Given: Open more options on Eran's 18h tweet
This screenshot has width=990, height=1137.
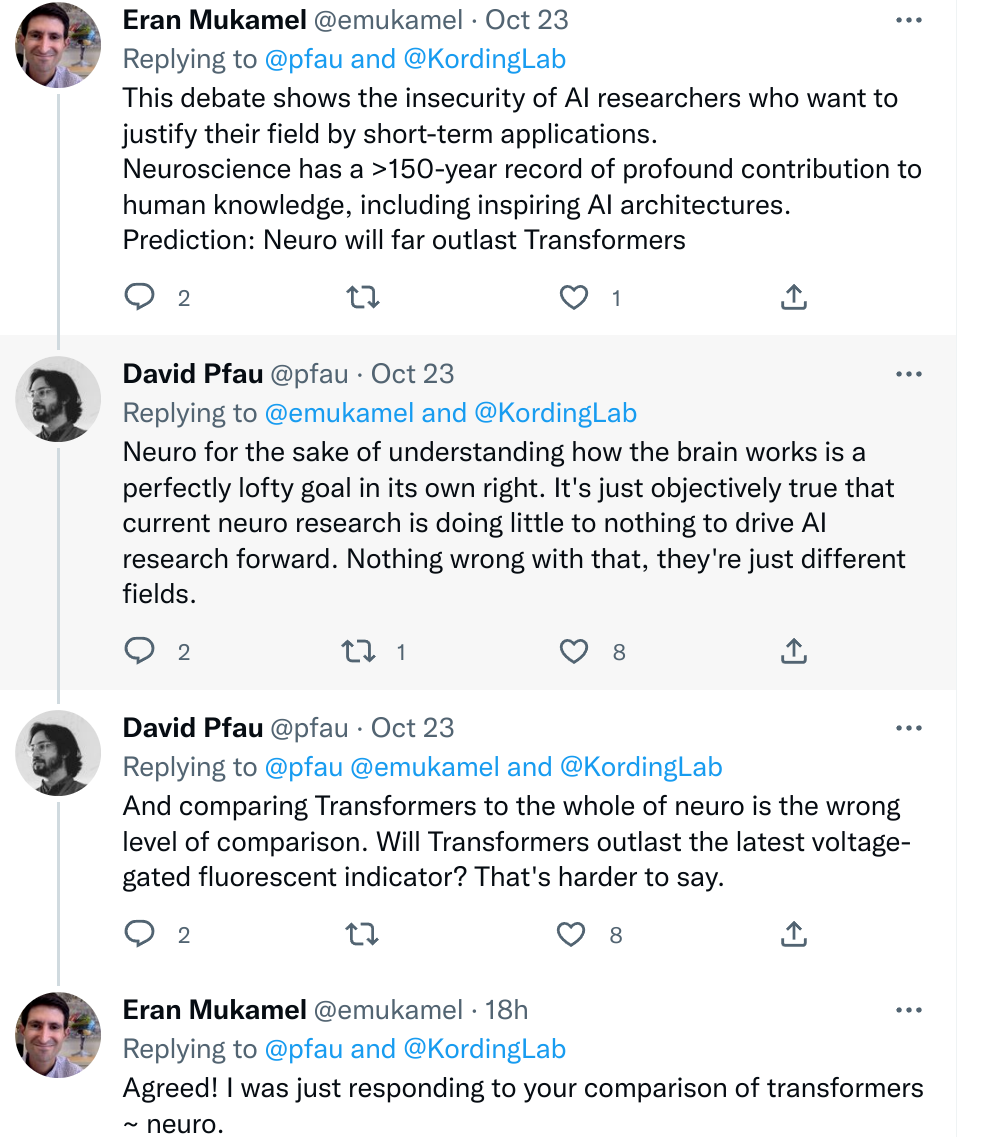Looking at the screenshot, I should 908,1011.
